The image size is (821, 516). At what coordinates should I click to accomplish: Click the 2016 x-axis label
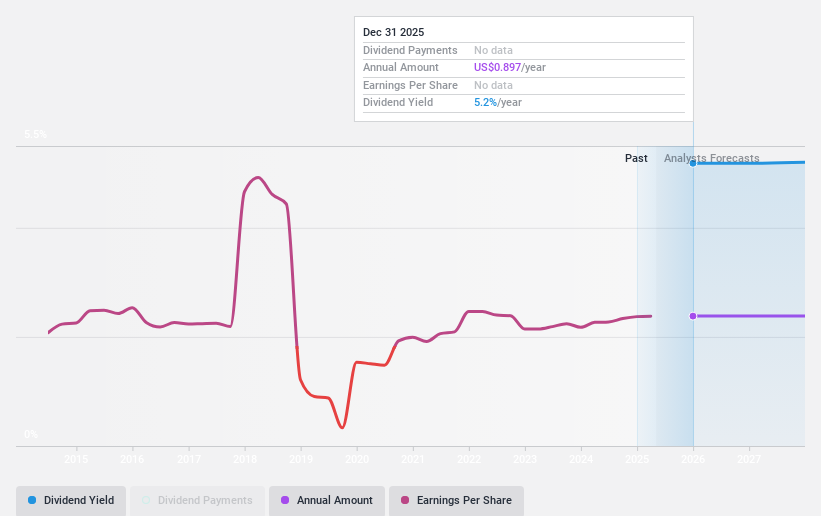[x=132, y=459]
